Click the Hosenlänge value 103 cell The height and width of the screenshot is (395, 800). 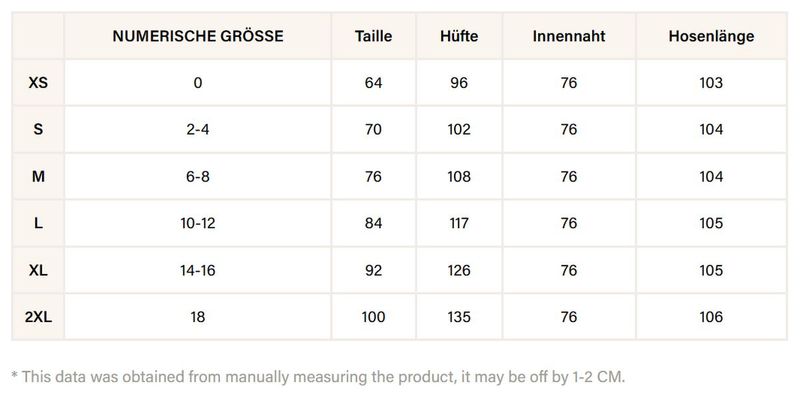click(711, 83)
